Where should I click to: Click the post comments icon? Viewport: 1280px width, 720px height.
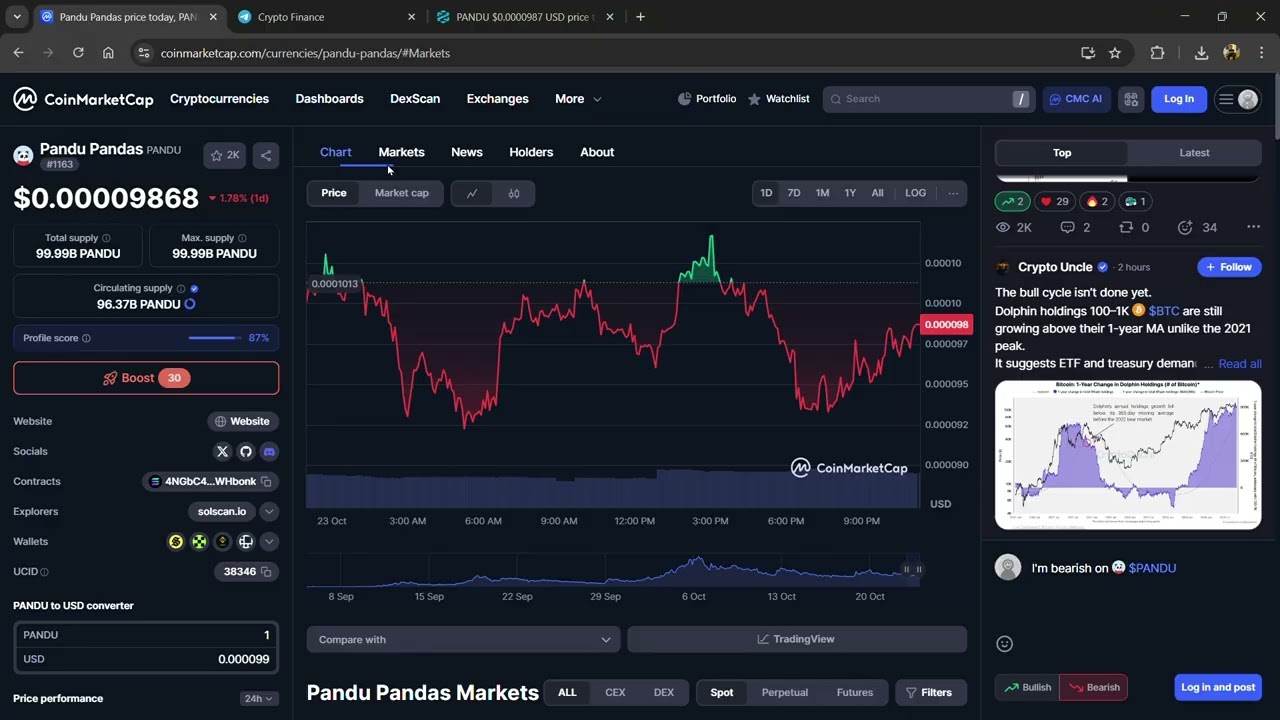point(1068,227)
